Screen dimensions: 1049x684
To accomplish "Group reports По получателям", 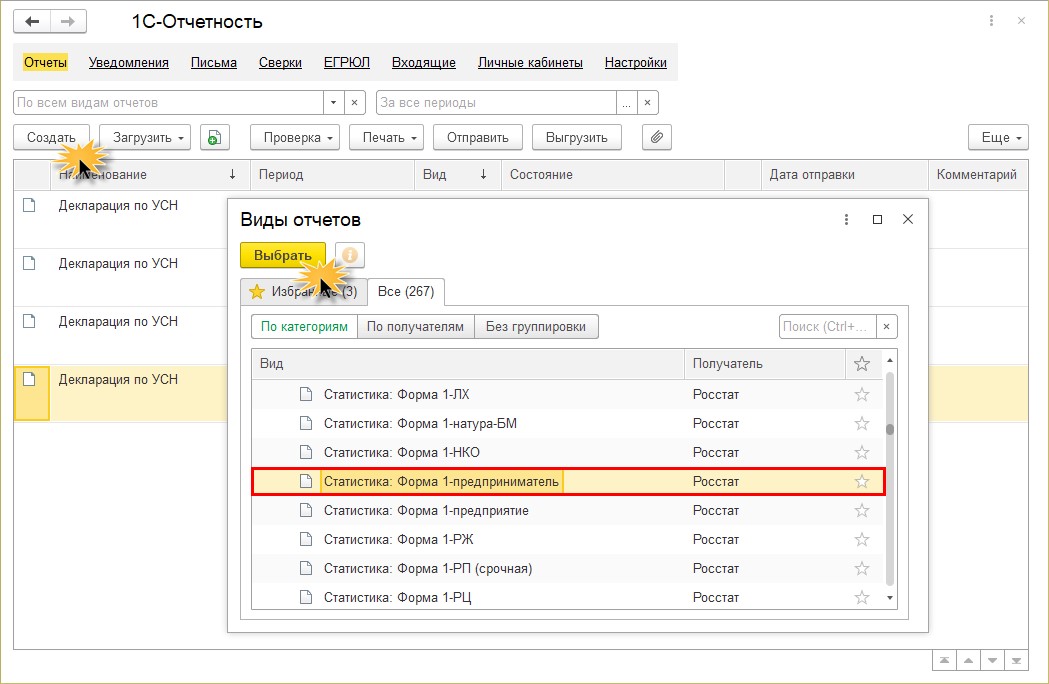I will 415,327.
